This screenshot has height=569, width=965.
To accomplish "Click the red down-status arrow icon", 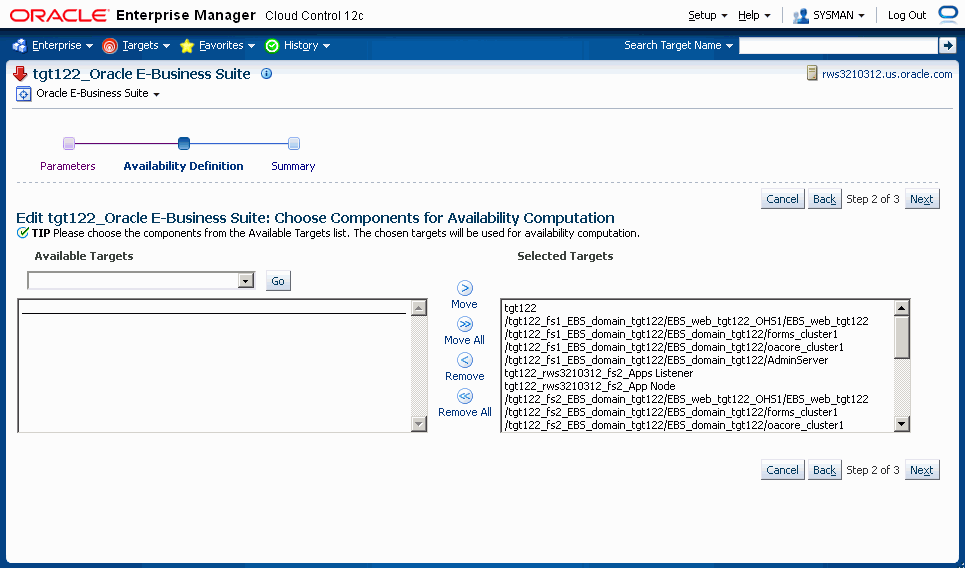I will click(20, 74).
